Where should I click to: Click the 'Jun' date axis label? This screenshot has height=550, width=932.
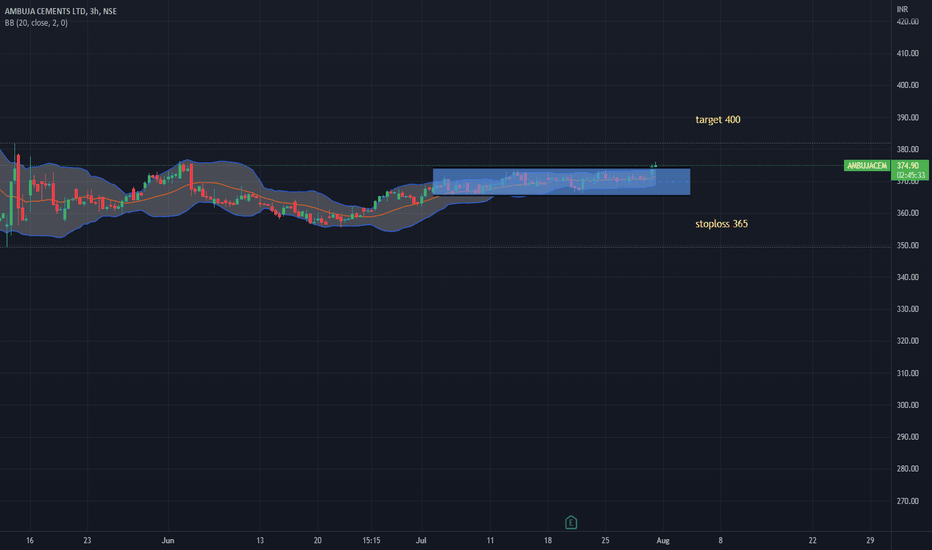[x=168, y=540]
